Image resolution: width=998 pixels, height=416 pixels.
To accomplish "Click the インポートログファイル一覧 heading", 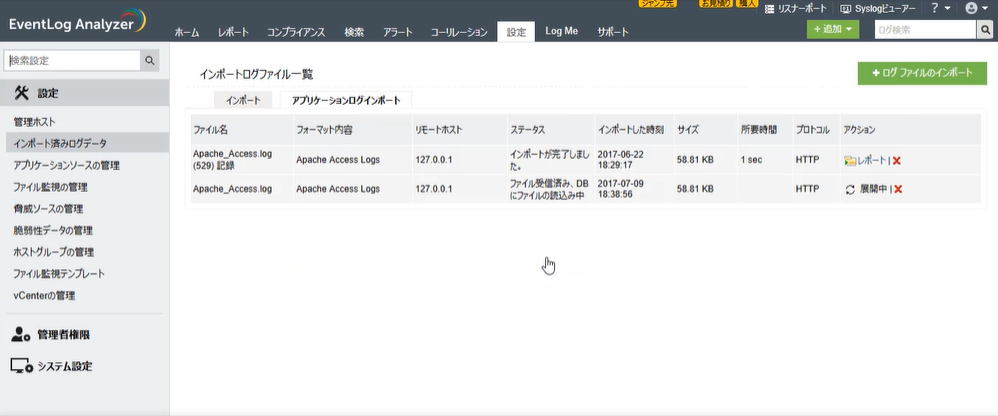I will 256,74.
